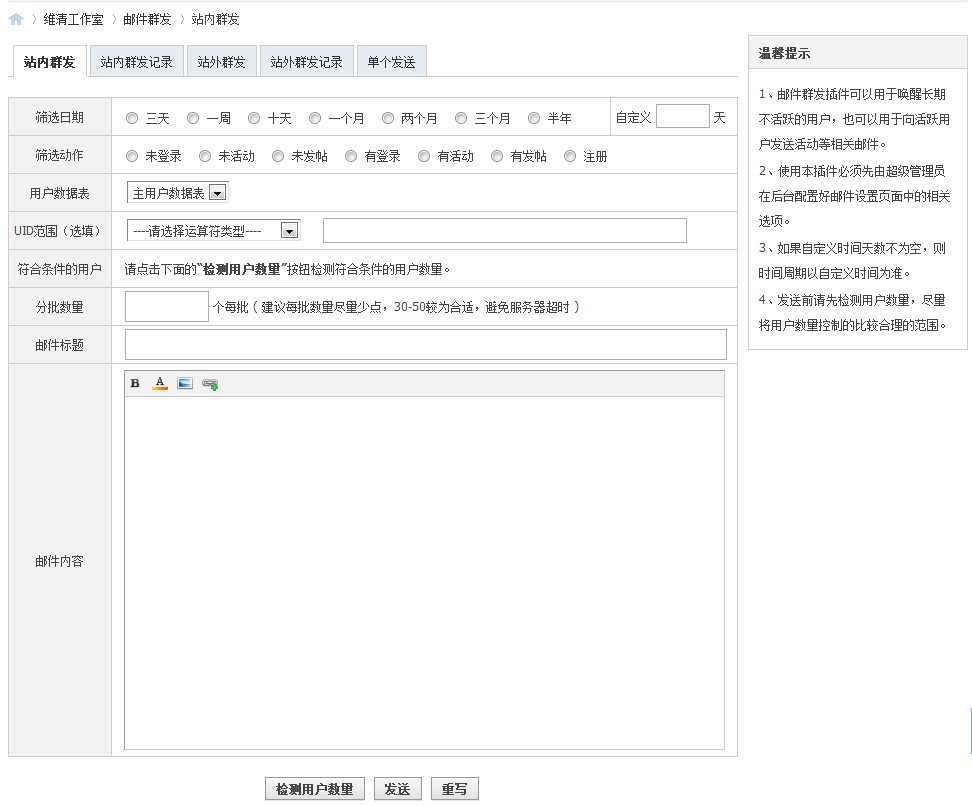This screenshot has height=806, width=972.
Task: Go to the 单个发送 tab
Action: coord(391,62)
